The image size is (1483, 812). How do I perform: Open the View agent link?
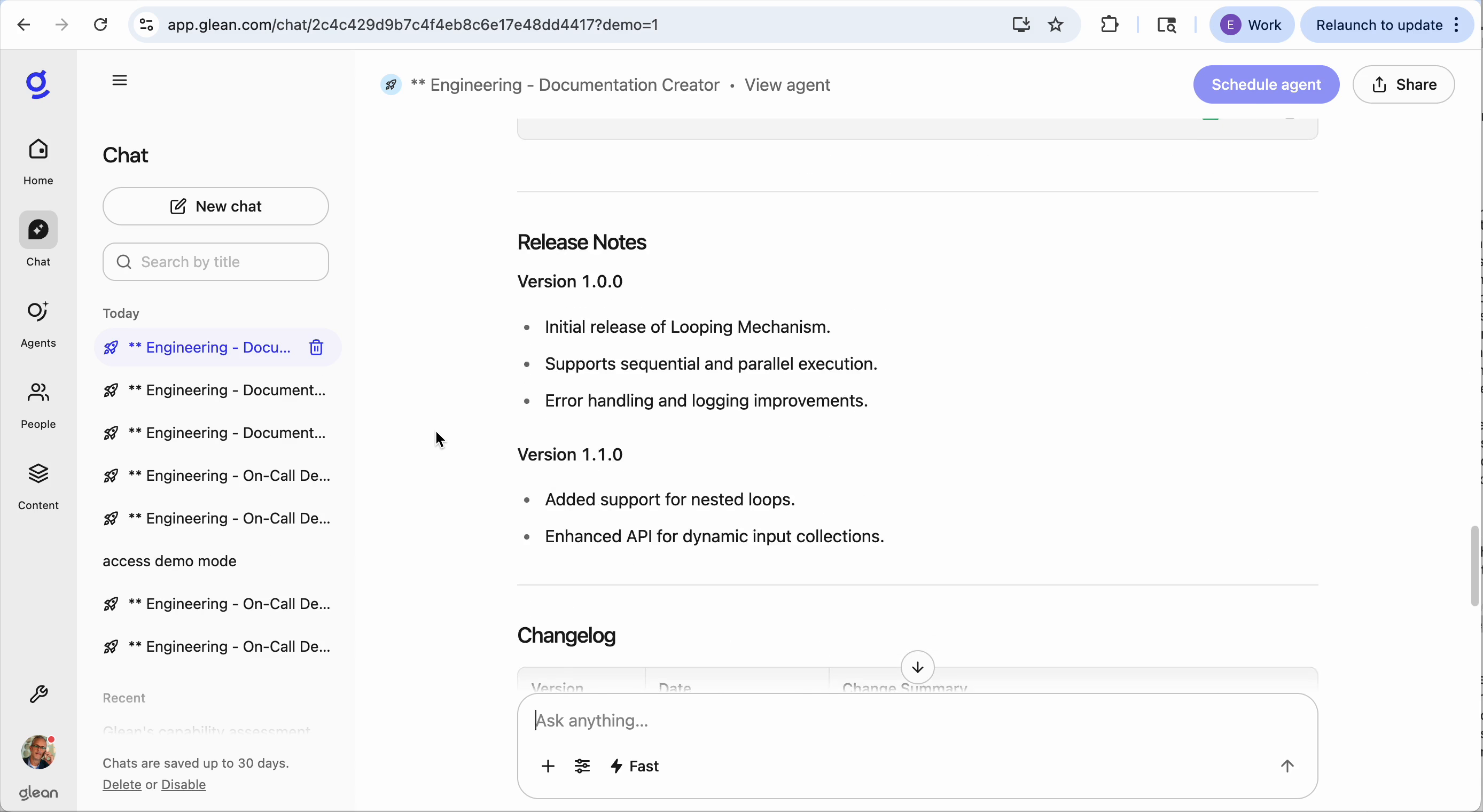click(787, 84)
